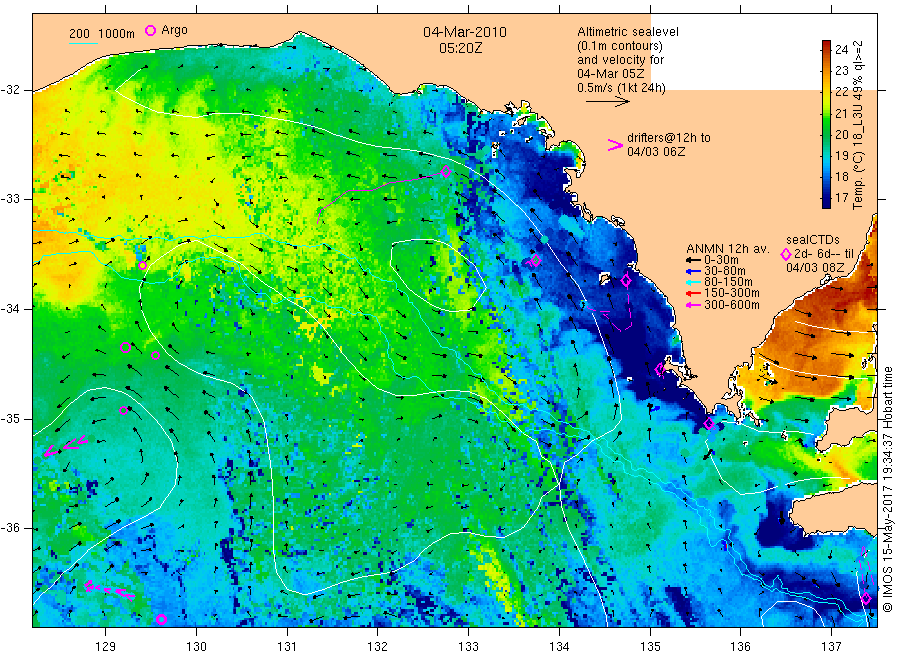Image resolution: width=900 pixels, height=660 pixels.
Task: Click the magenta 300-600m ANMN arrow symbol
Action: point(693,305)
